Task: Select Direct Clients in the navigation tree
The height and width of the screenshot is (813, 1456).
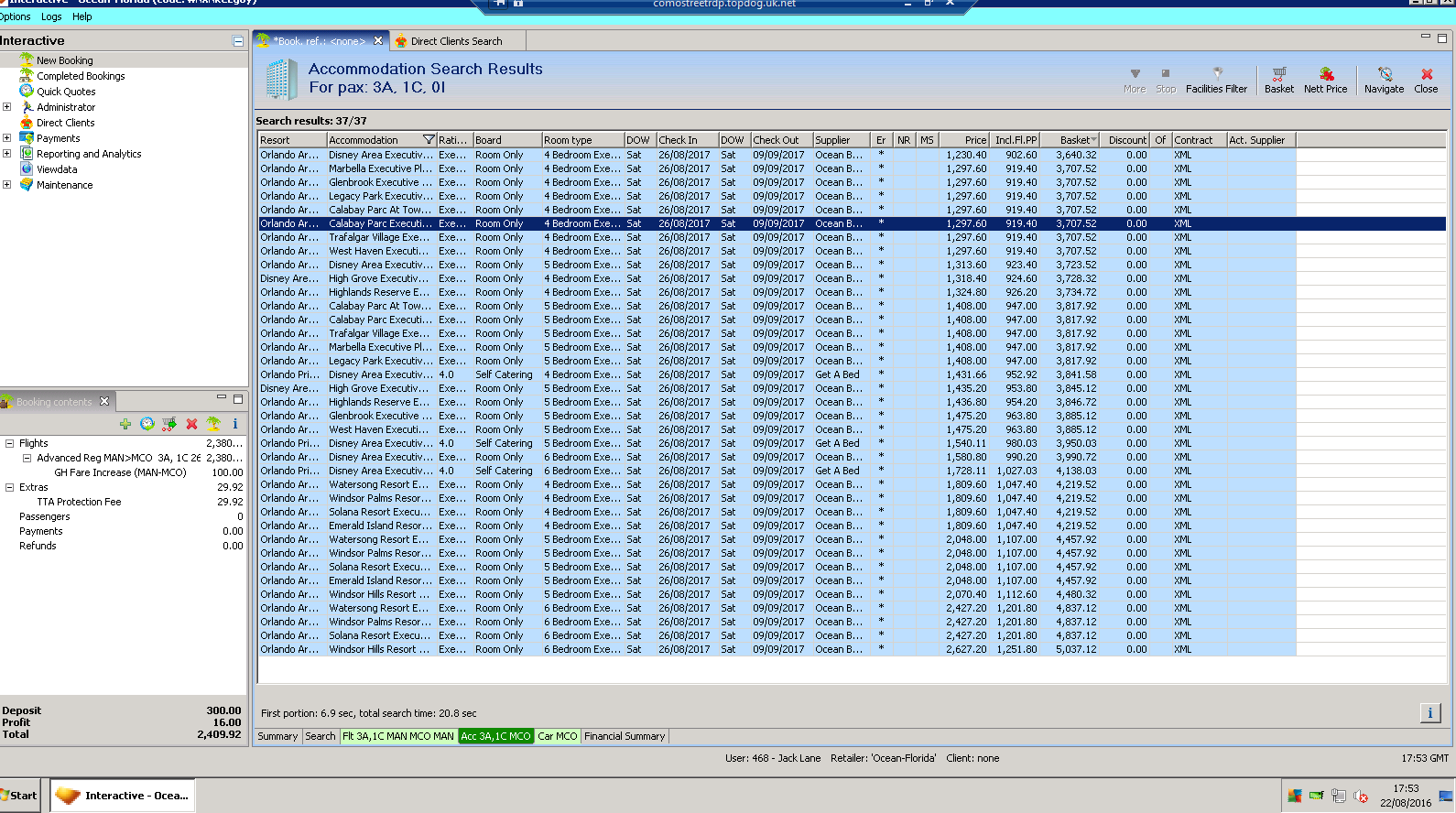Action: (x=65, y=123)
